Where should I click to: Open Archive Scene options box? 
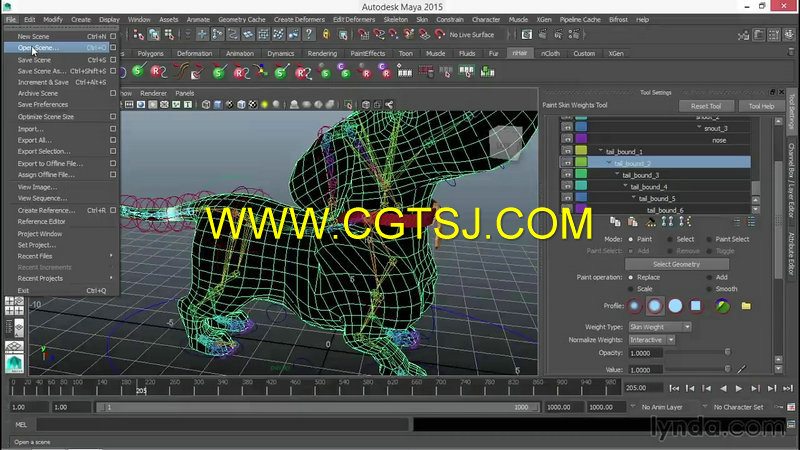pyautogui.click(x=113, y=93)
